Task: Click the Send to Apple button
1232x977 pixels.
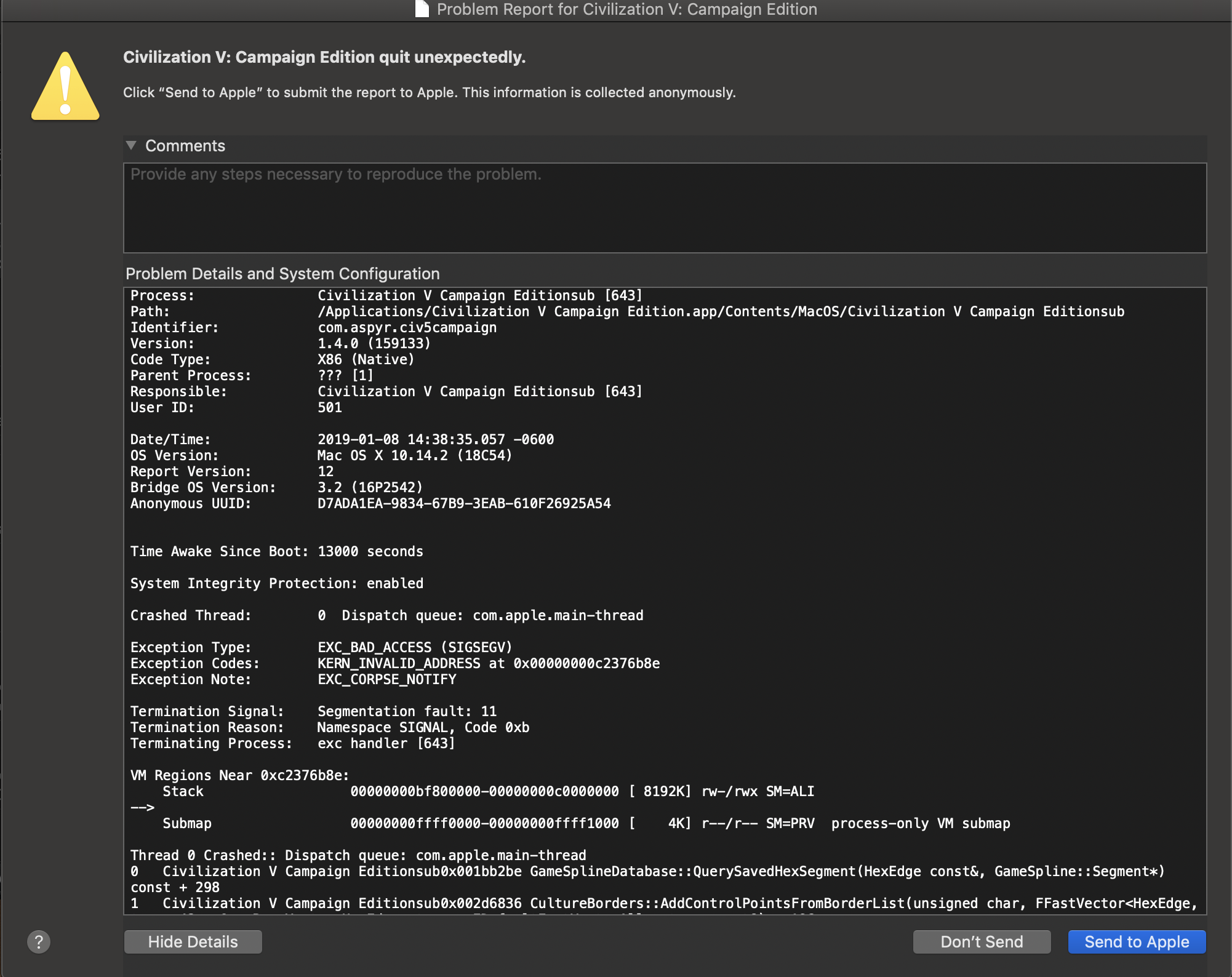Action: tap(1136, 941)
